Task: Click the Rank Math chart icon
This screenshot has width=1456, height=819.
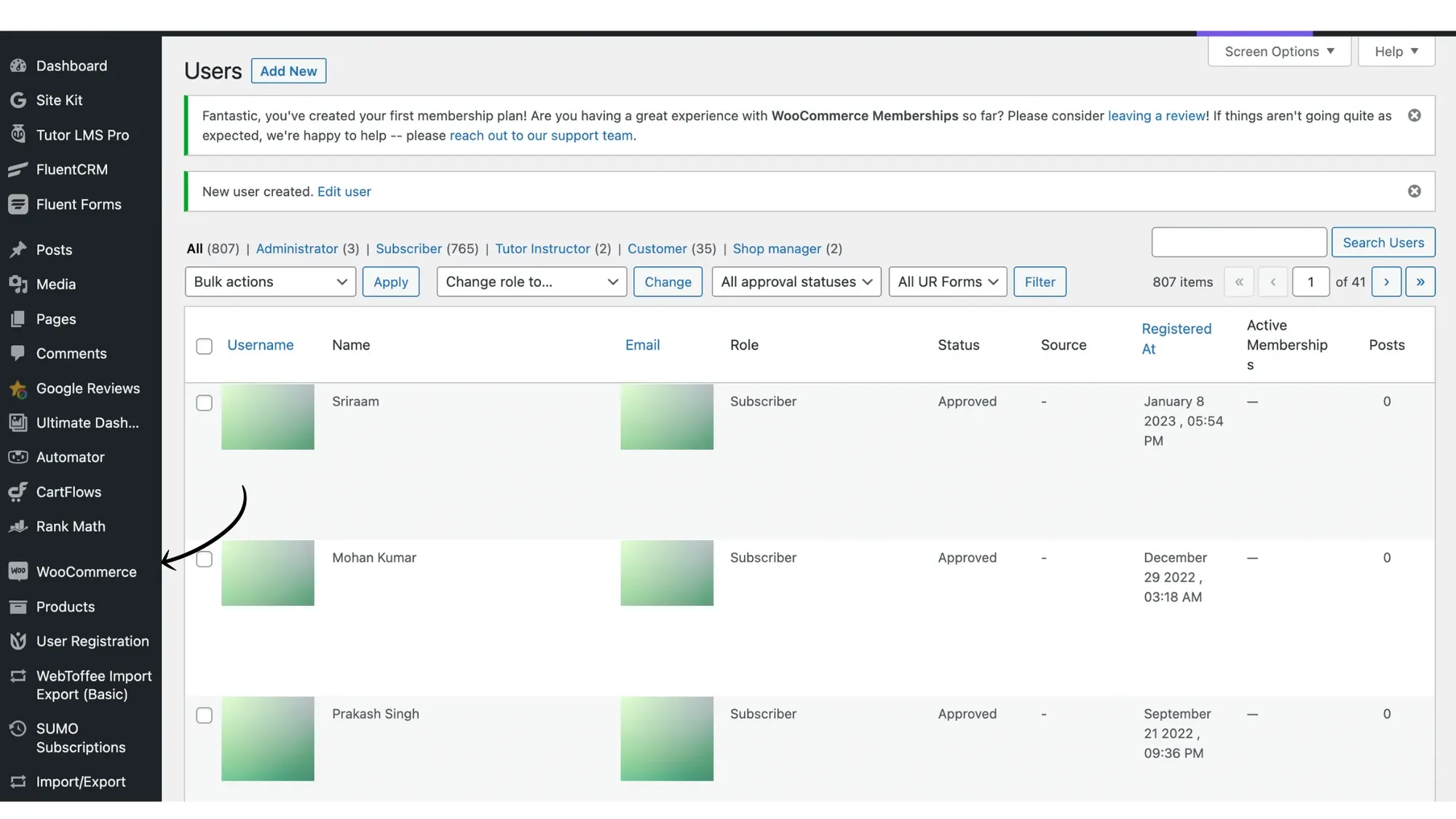Action: click(x=18, y=526)
